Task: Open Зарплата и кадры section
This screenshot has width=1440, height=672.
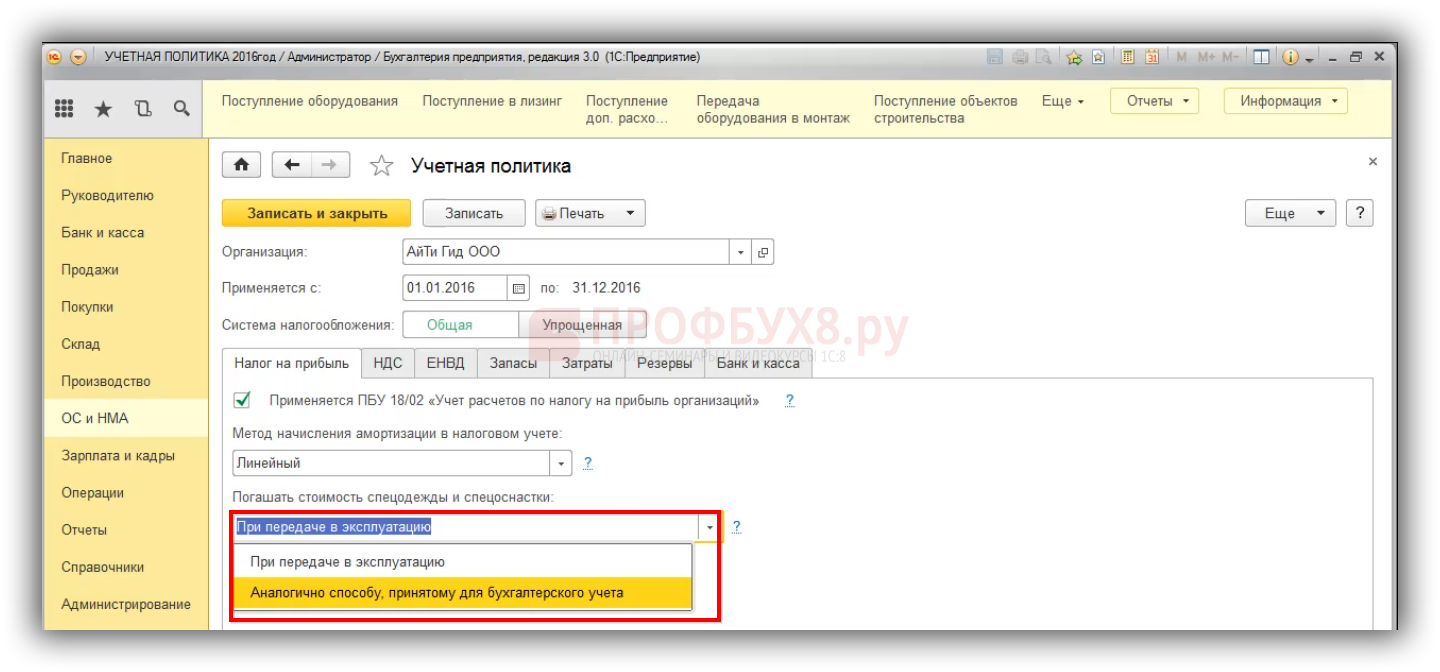Action: click(x=125, y=455)
